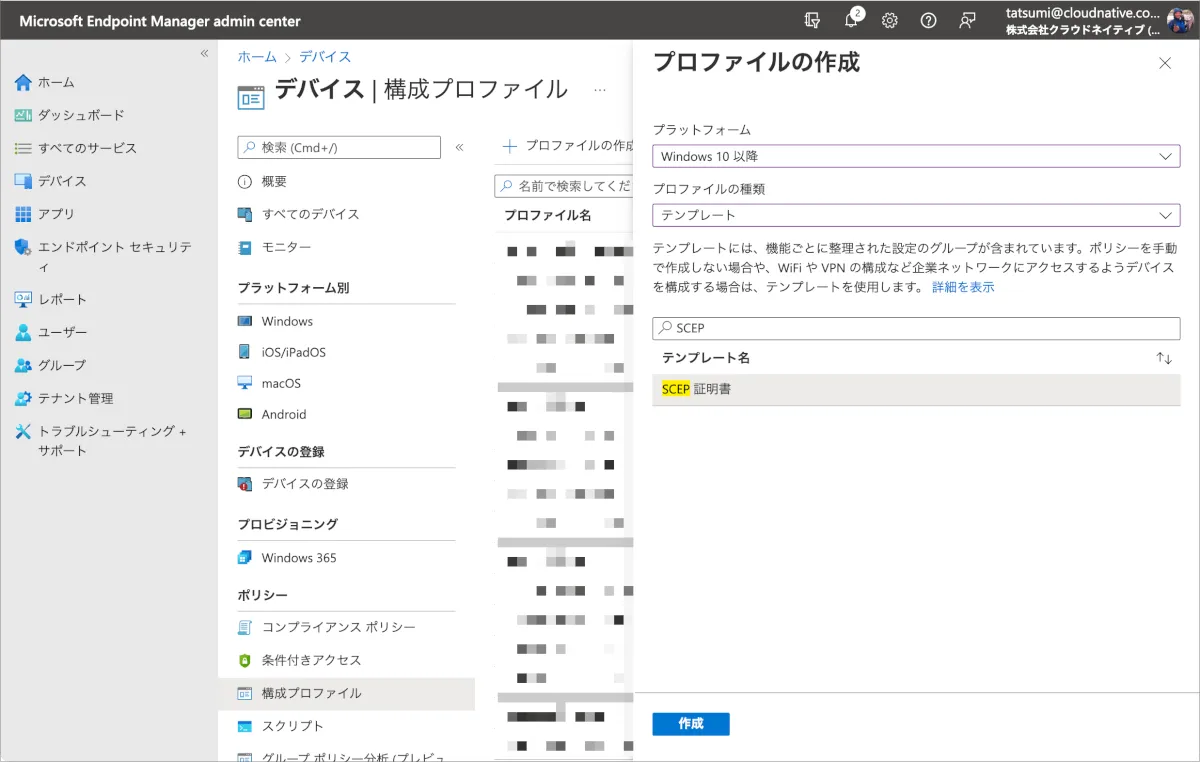Select the SCEP certificate template row
This screenshot has width=1200, height=762.
point(915,389)
